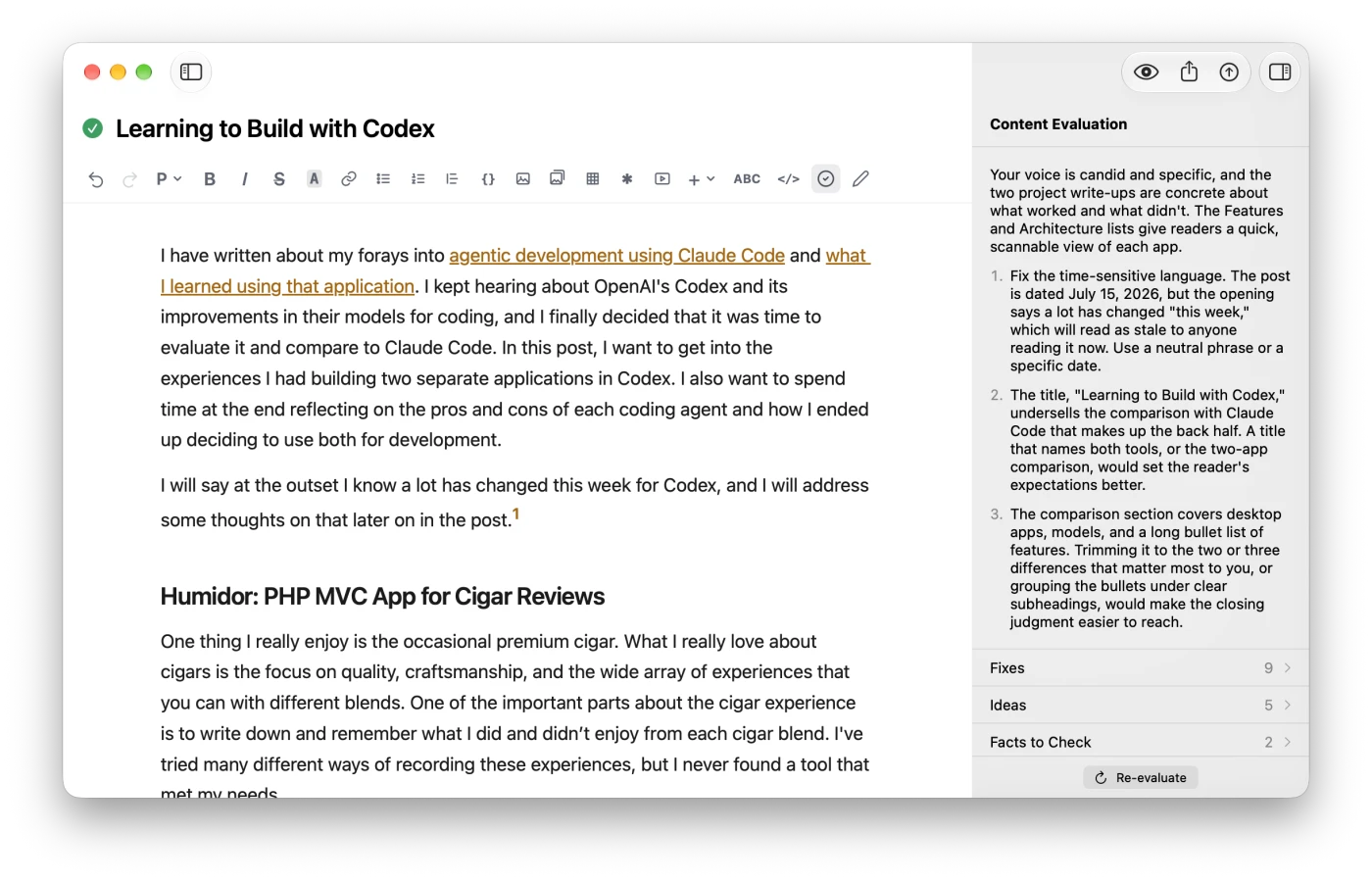The width and height of the screenshot is (1372, 881).
Task: Click the ABC spell check button
Action: [x=747, y=179]
